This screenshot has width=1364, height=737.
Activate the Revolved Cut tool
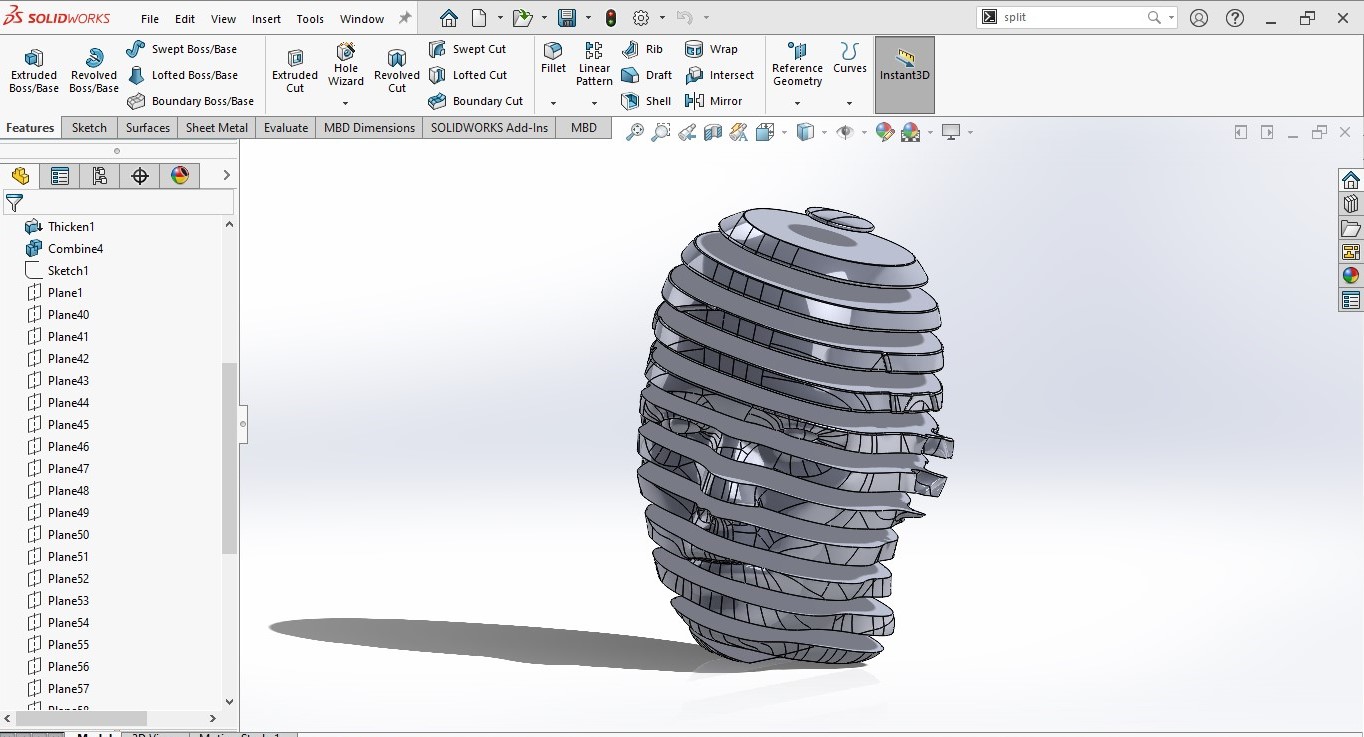397,70
